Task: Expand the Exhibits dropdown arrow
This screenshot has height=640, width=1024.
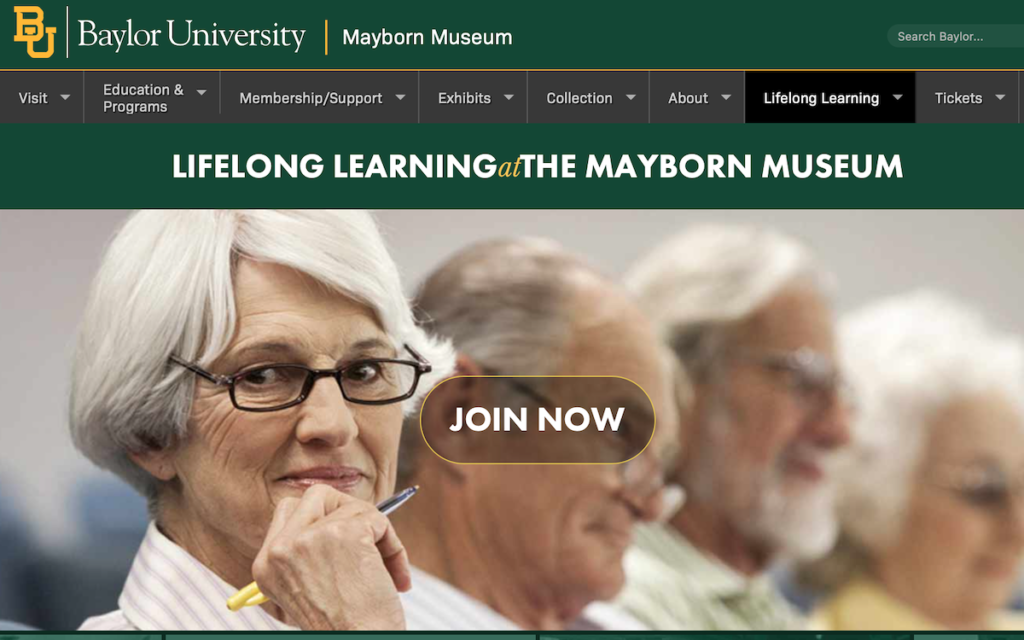Action: point(509,97)
